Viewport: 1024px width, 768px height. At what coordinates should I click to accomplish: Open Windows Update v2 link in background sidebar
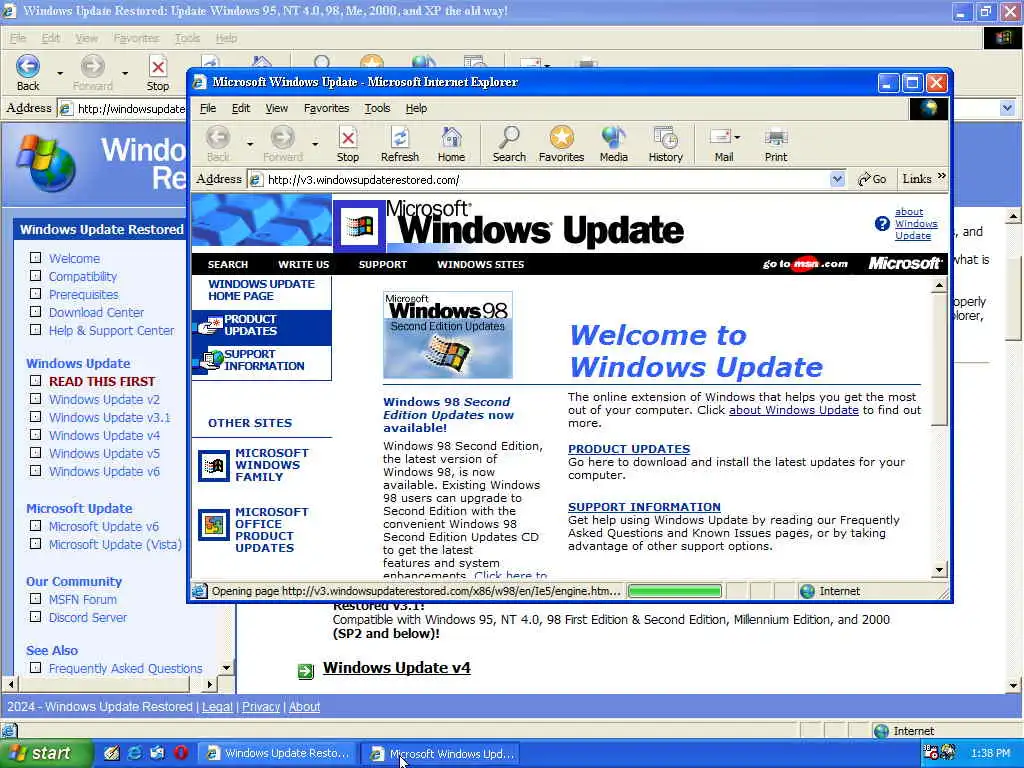(x=104, y=400)
